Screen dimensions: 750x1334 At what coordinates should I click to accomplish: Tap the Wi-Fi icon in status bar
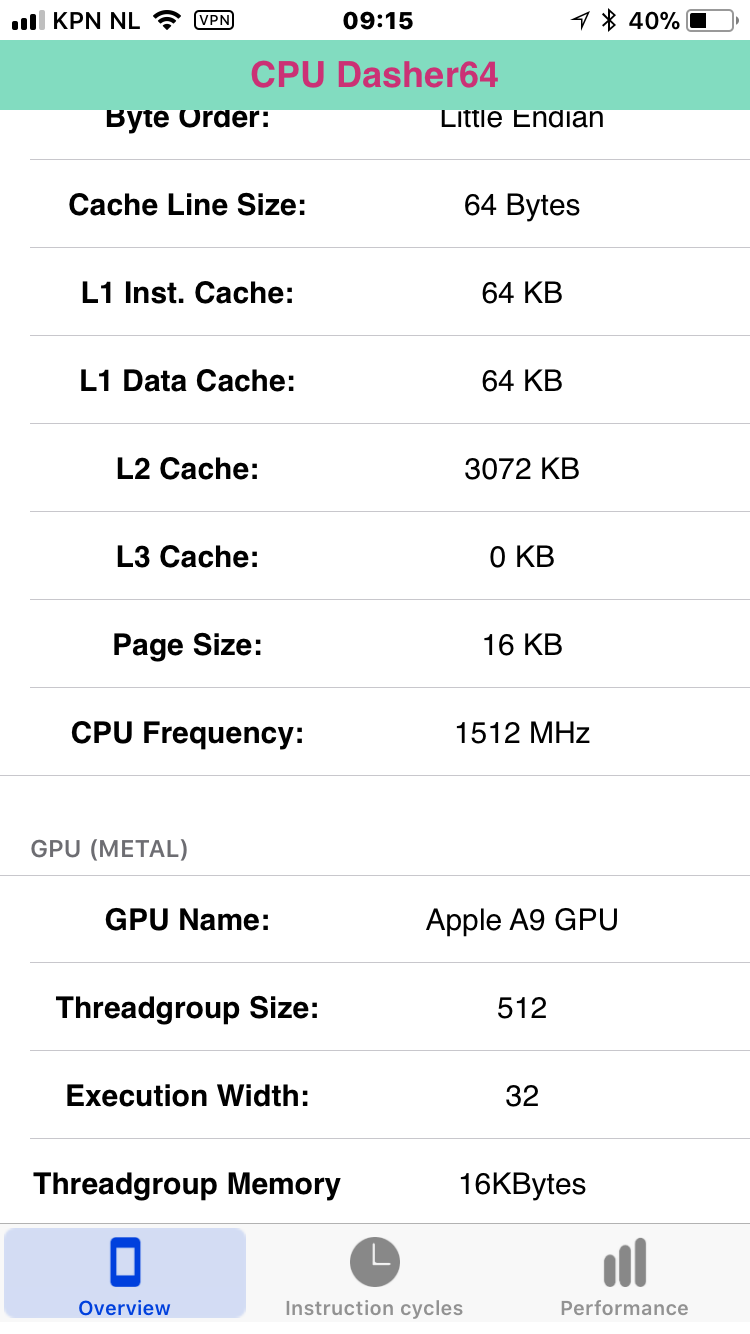[x=168, y=20]
